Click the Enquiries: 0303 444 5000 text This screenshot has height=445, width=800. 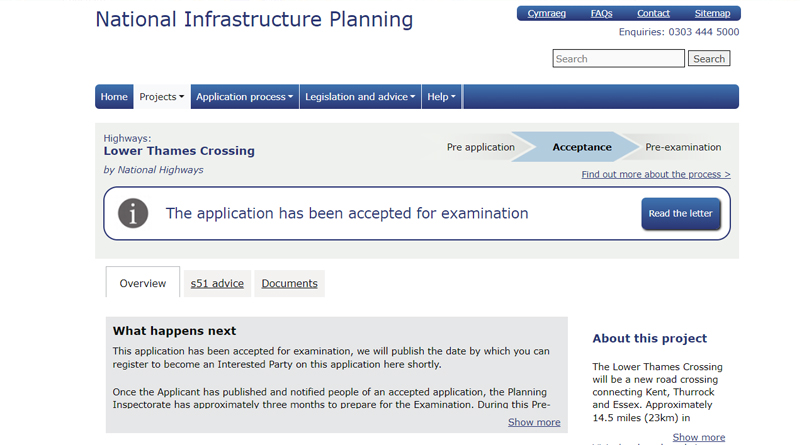[x=679, y=32]
